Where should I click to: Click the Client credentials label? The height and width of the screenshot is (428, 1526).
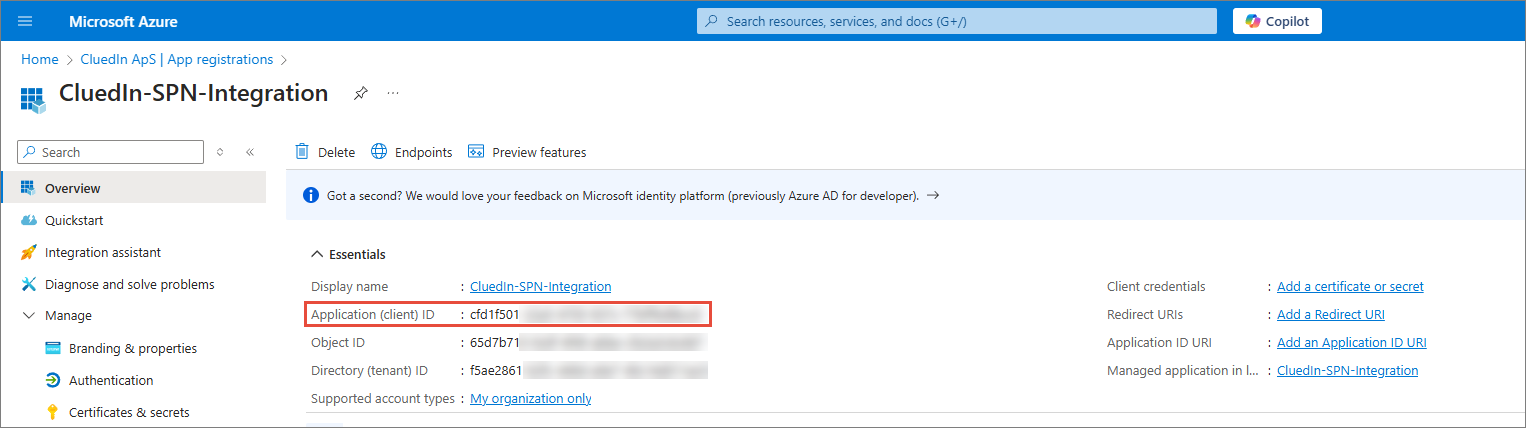pyautogui.click(x=1156, y=286)
